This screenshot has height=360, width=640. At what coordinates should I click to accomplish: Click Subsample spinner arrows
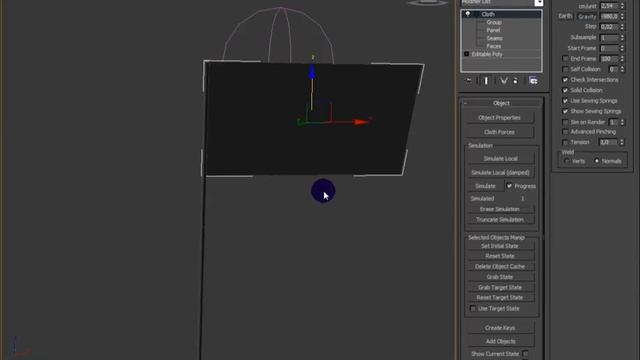click(x=622, y=38)
